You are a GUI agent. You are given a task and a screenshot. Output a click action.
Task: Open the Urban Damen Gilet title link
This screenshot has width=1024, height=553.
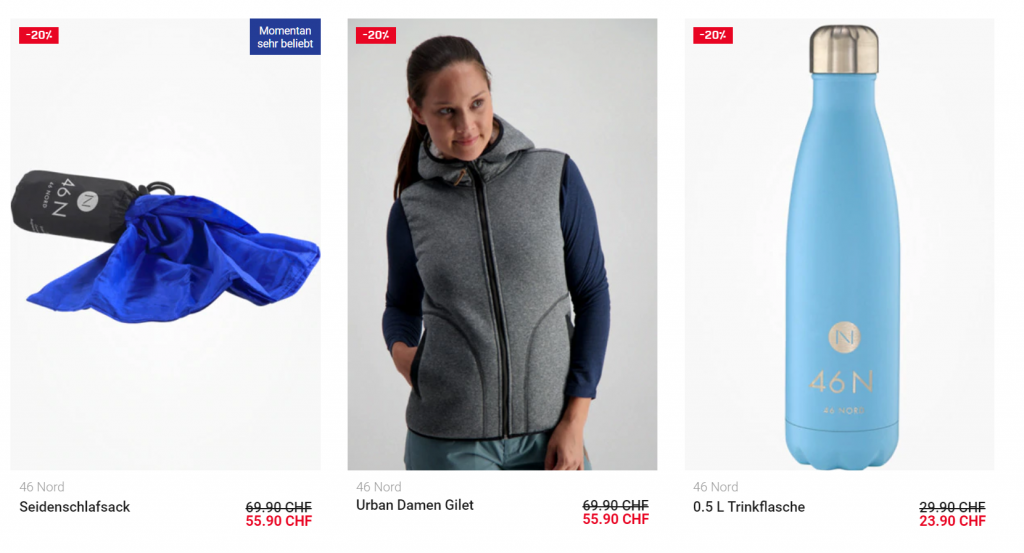415,505
